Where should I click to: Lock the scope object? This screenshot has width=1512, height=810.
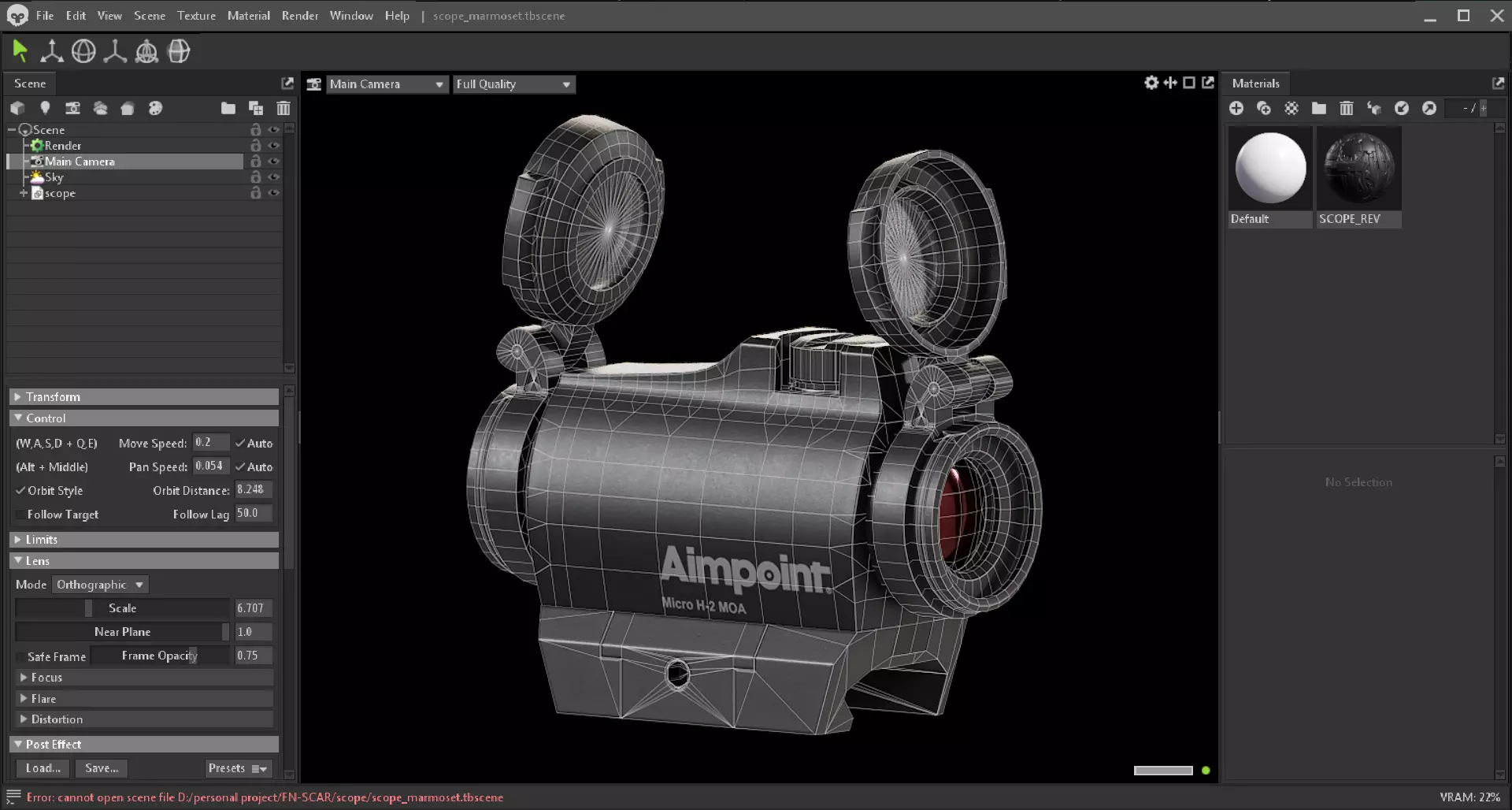pyautogui.click(x=255, y=193)
